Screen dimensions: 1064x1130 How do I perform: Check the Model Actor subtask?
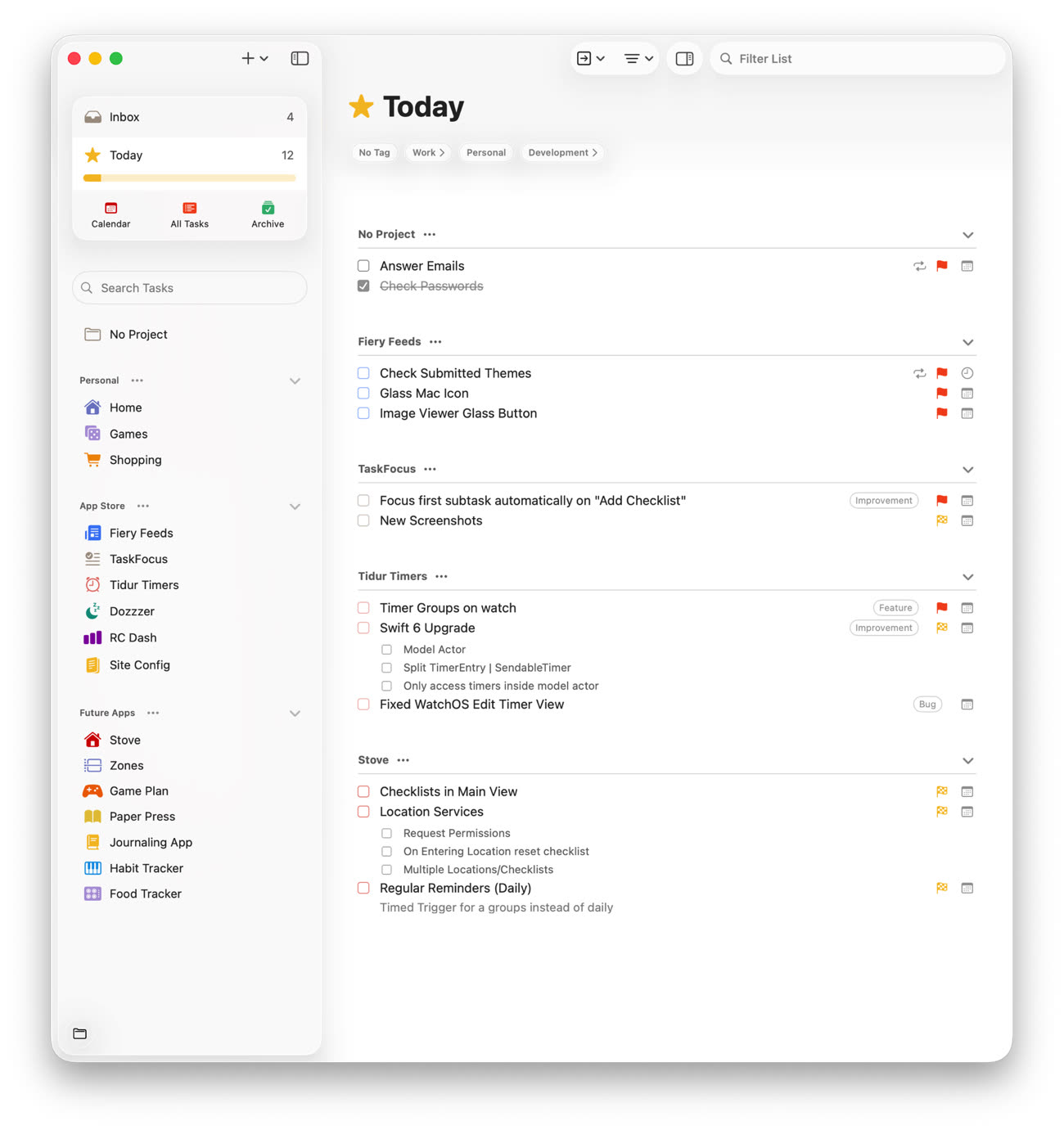coord(386,649)
